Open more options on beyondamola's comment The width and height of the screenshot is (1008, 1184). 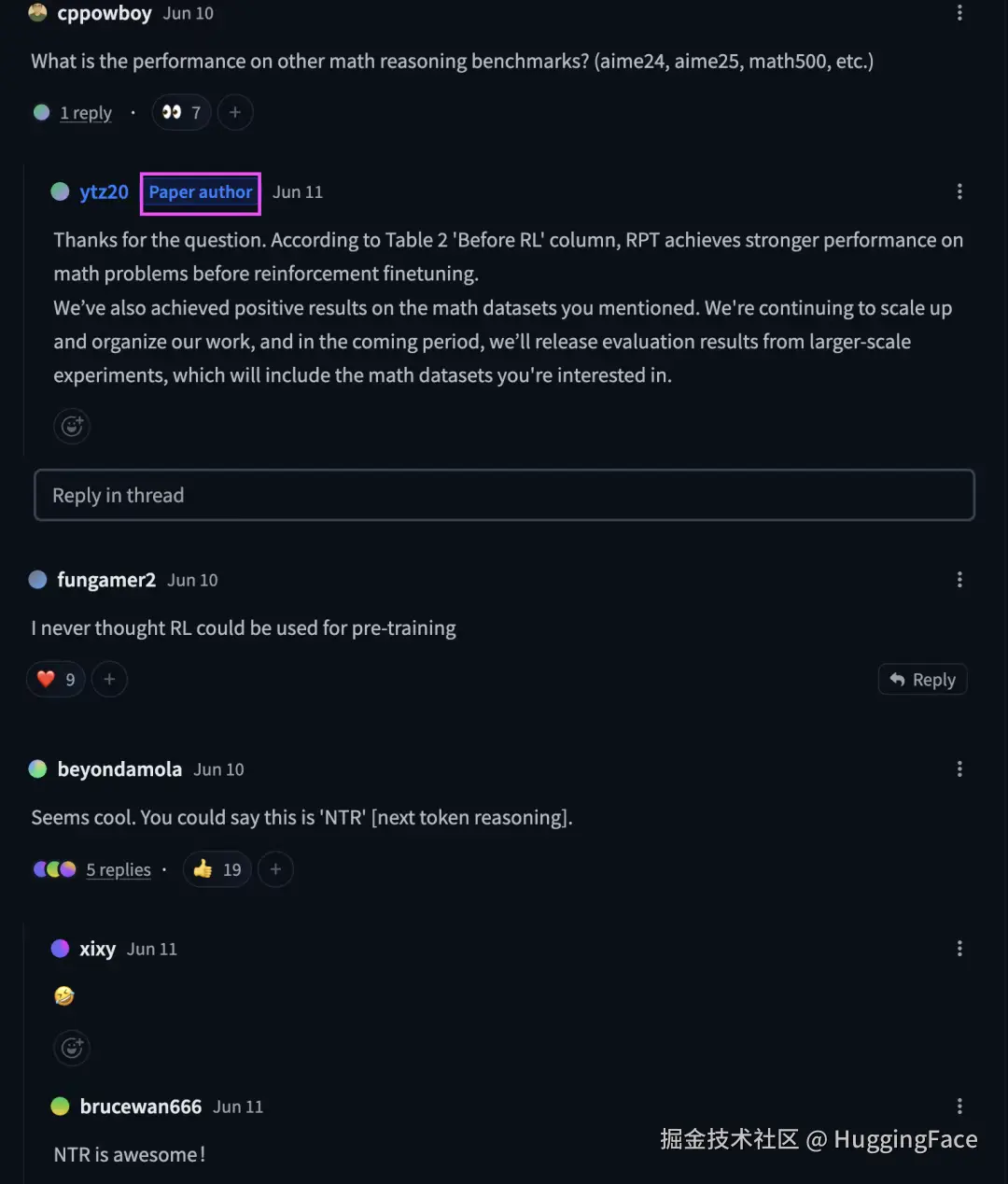point(959,769)
